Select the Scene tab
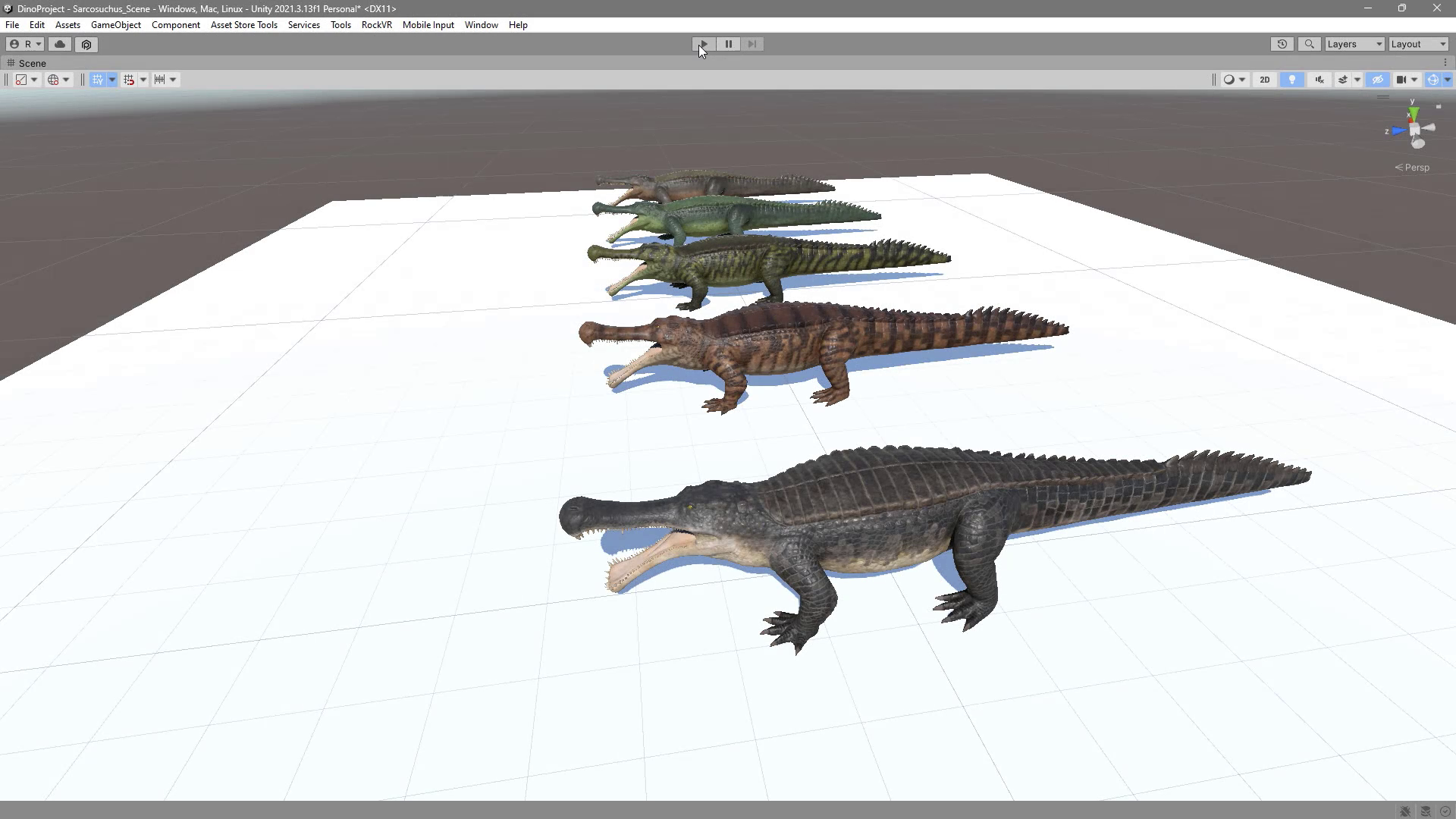Screen dimensions: 1456x819 pos(27,63)
